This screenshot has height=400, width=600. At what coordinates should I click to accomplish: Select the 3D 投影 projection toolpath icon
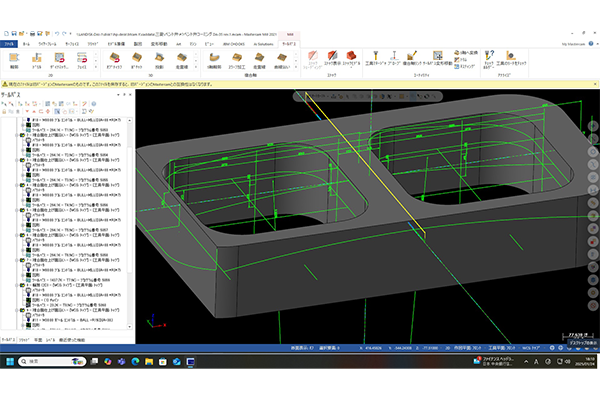click(159, 60)
